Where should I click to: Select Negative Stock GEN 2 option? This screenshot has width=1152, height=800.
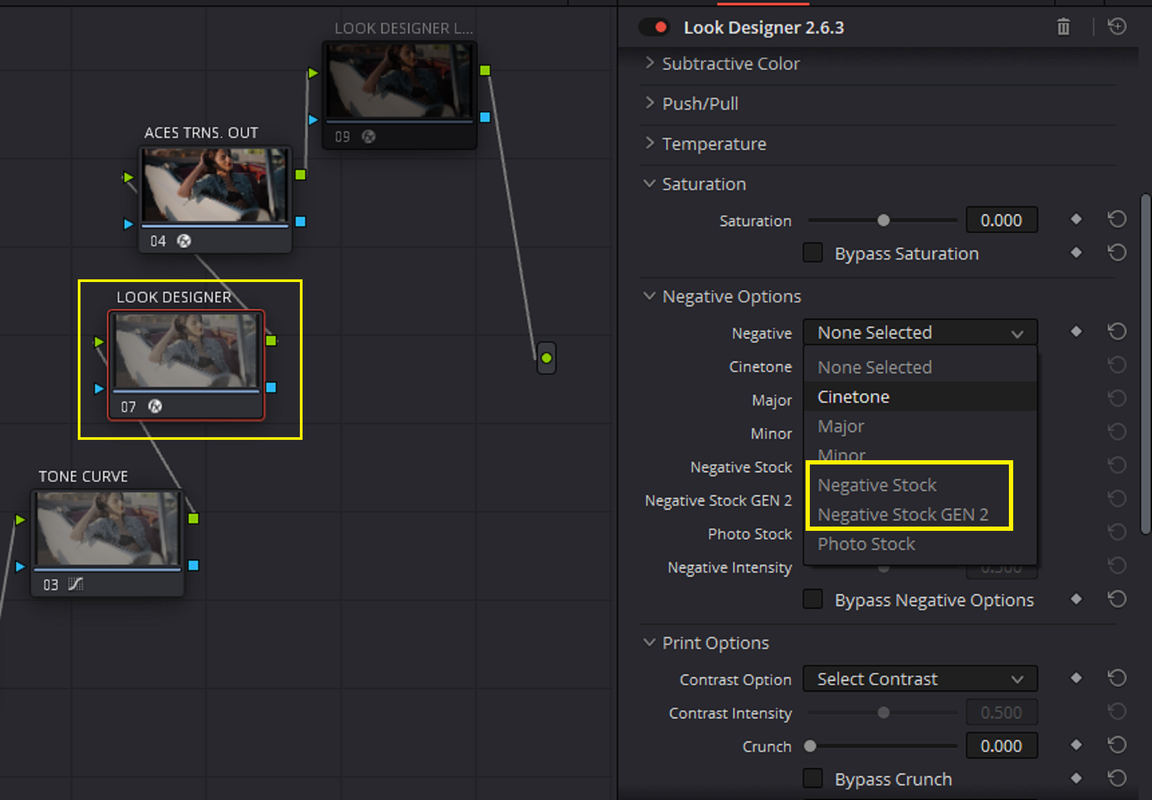(920, 514)
